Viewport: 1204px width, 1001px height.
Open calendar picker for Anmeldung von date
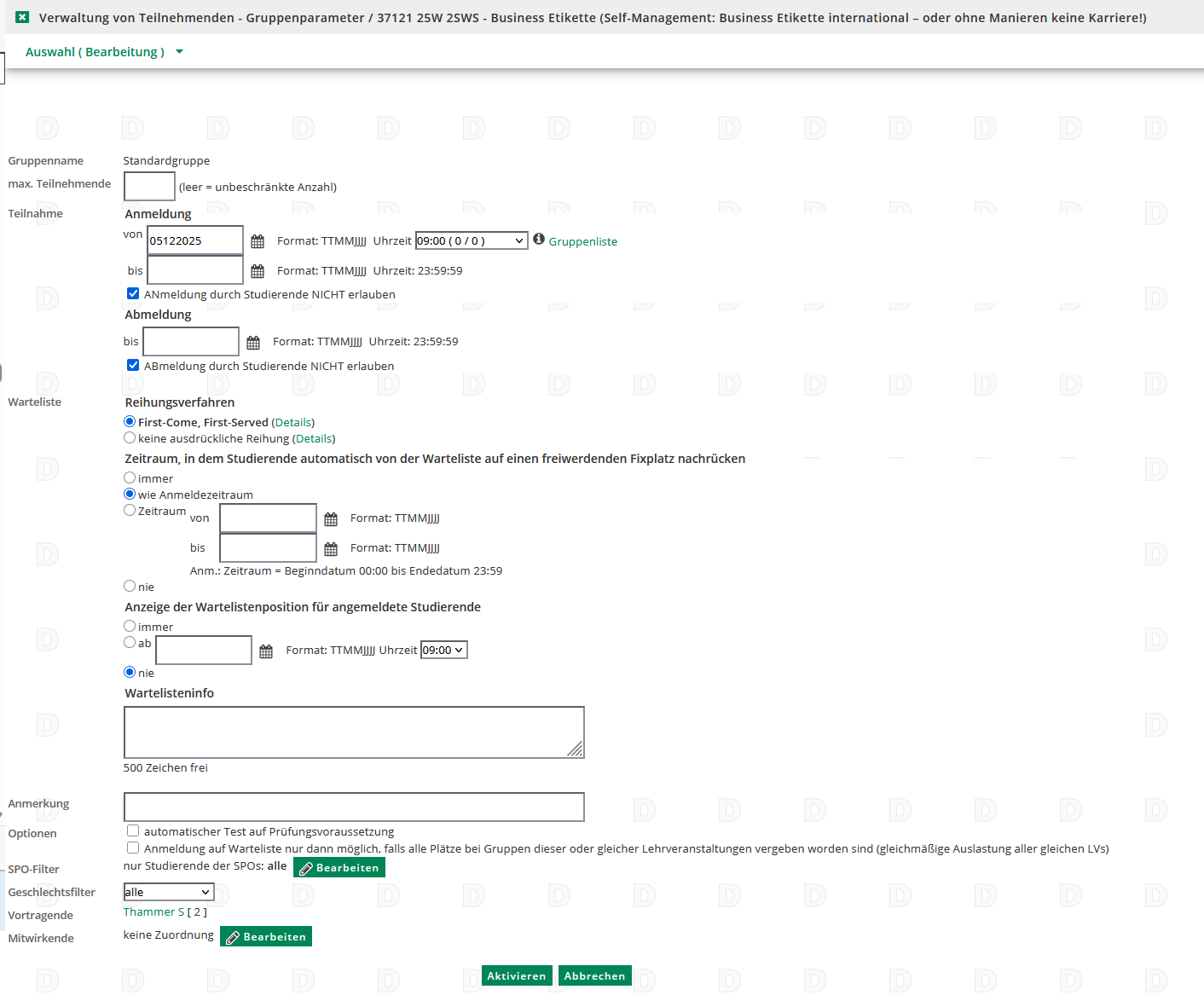pos(258,241)
